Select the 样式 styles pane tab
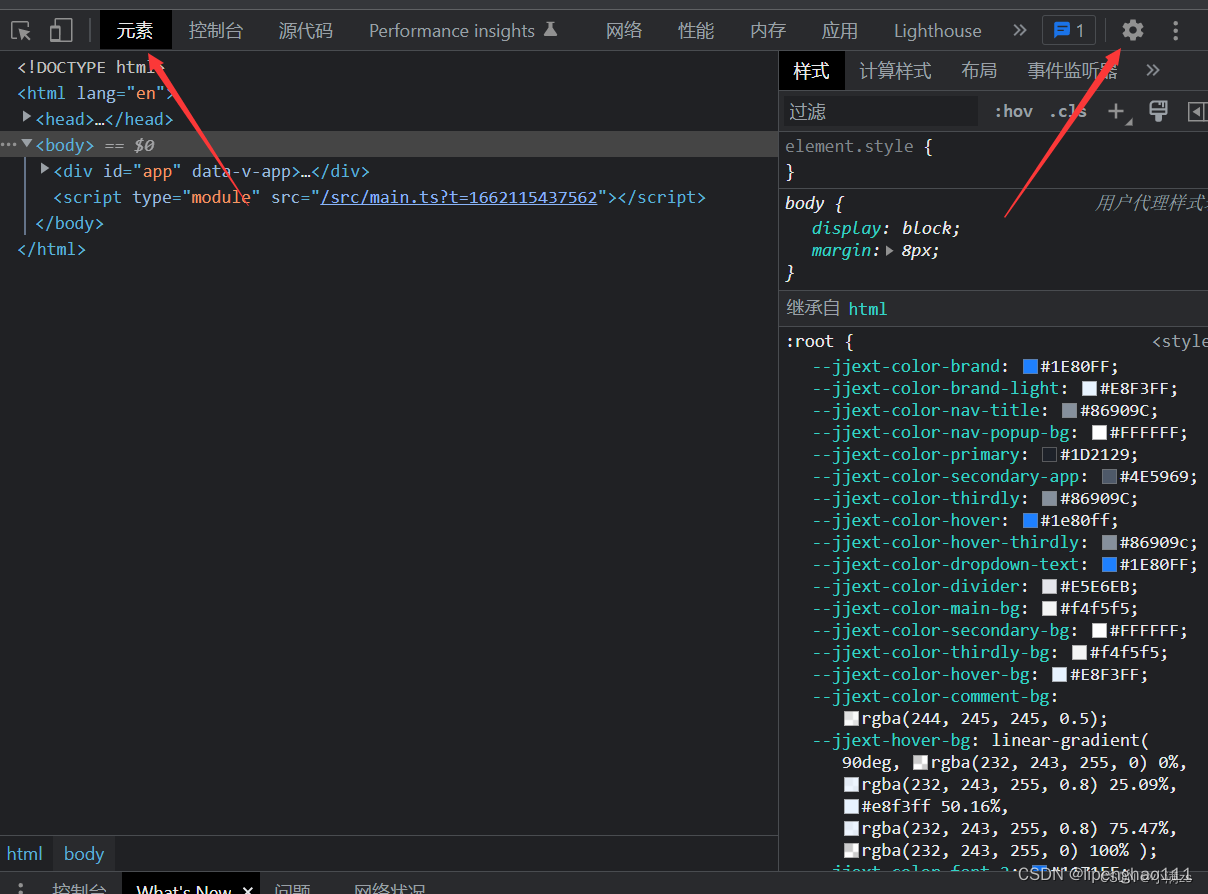1208x894 pixels. (x=811, y=70)
